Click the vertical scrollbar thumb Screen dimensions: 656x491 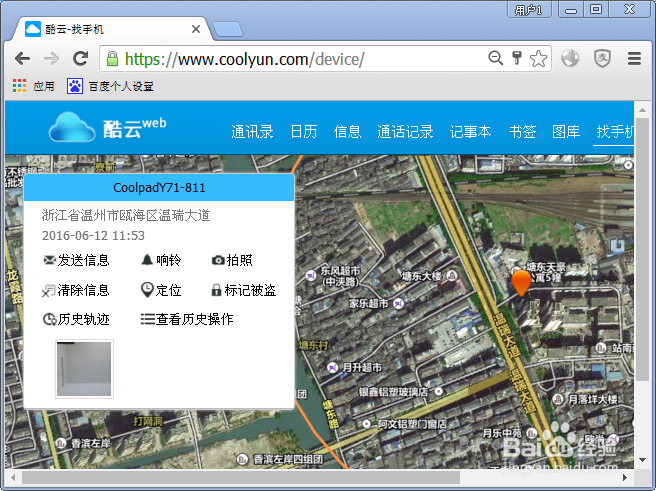point(642,250)
